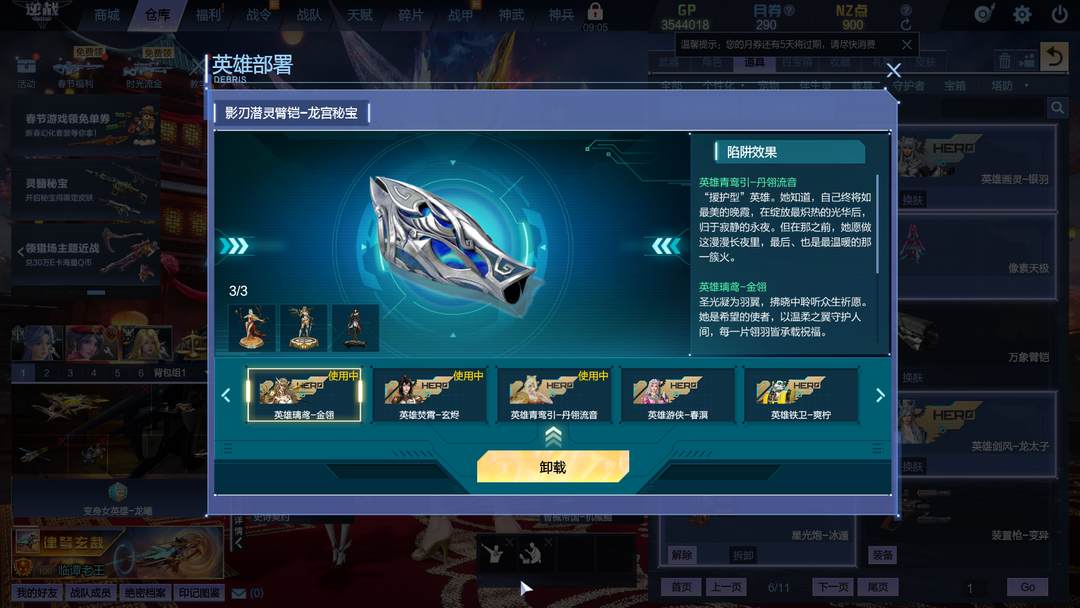The height and width of the screenshot is (608, 1080).
Task: Click the 我的好友 button
Action: 38,593
